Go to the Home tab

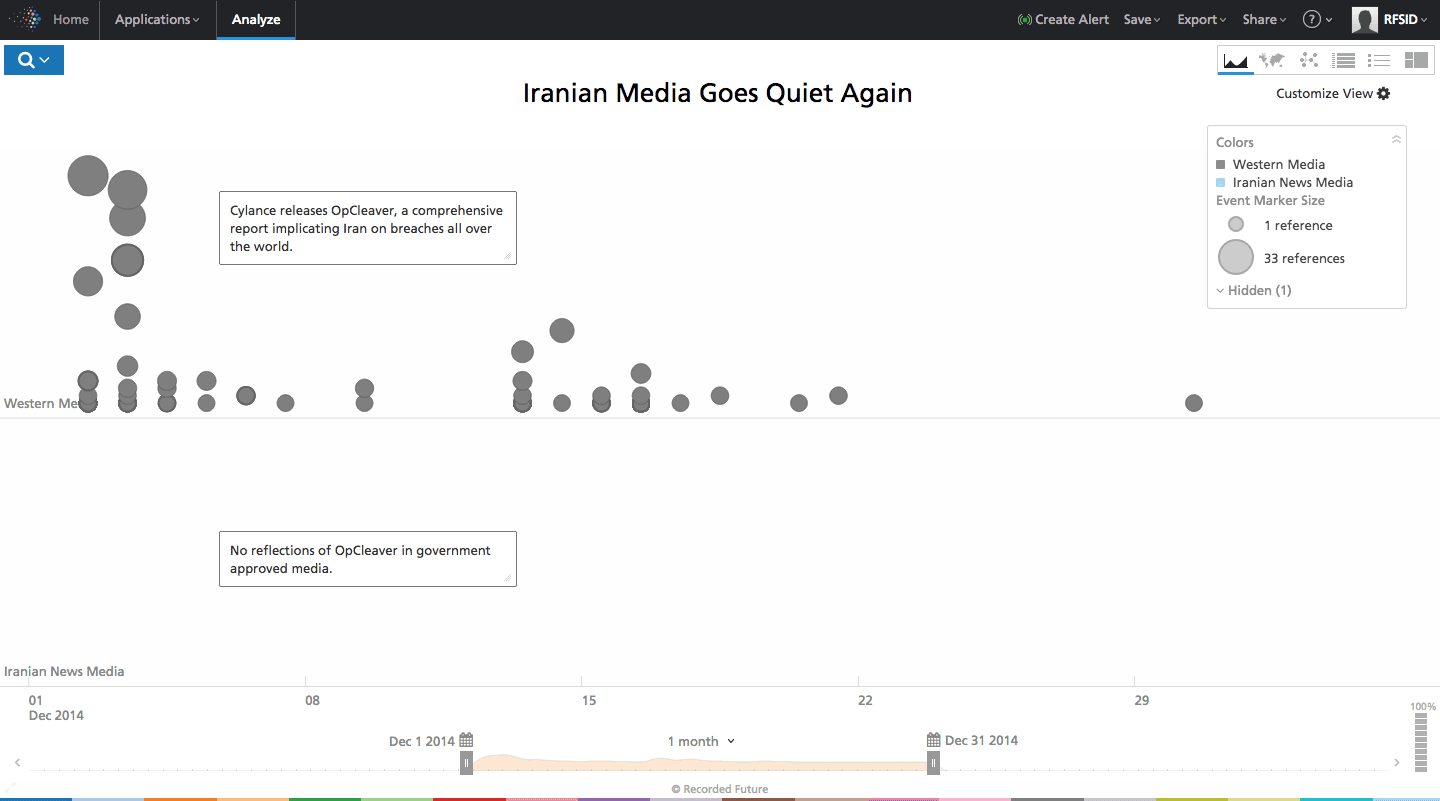tap(70, 20)
